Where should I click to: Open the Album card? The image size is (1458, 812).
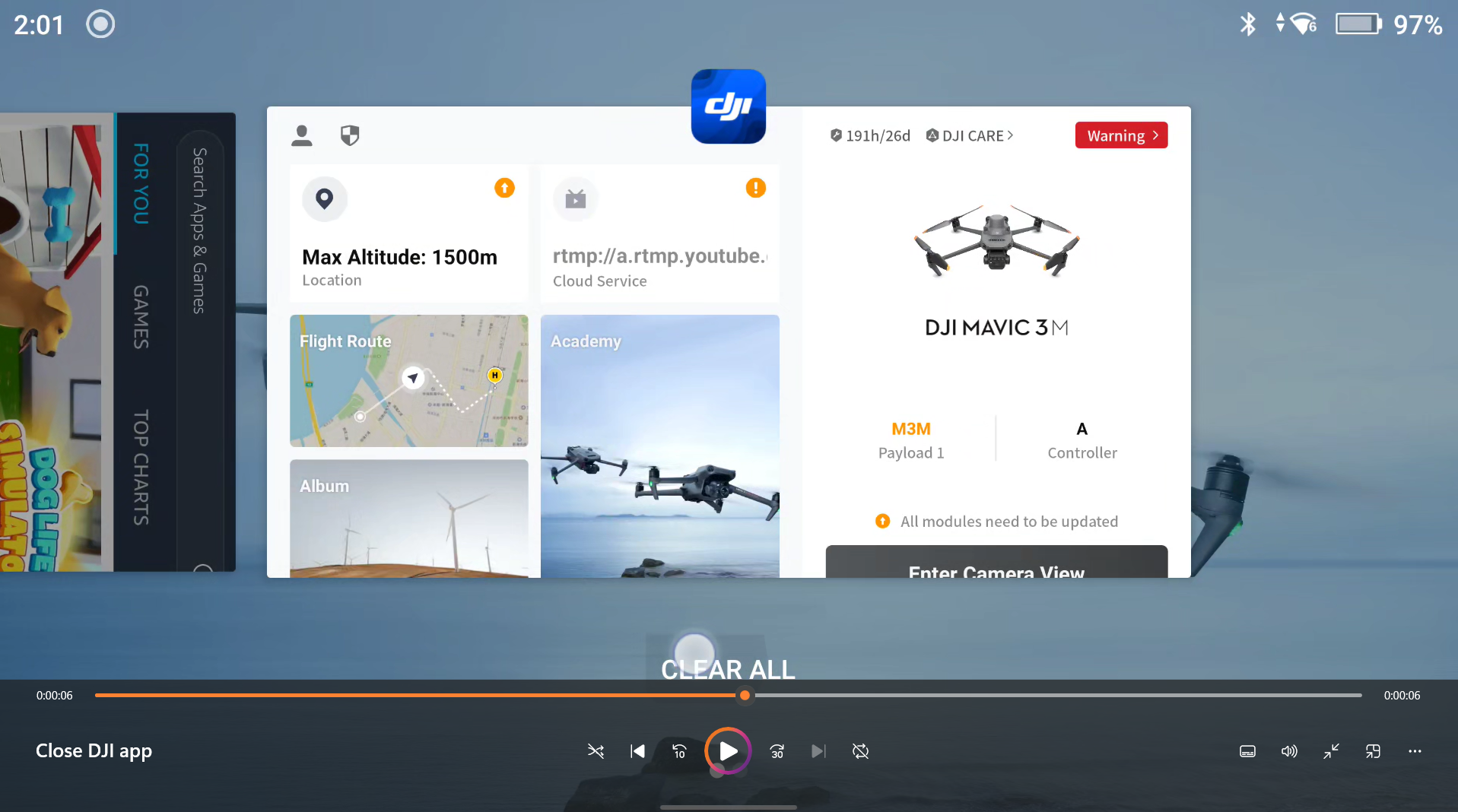[409, 519]
